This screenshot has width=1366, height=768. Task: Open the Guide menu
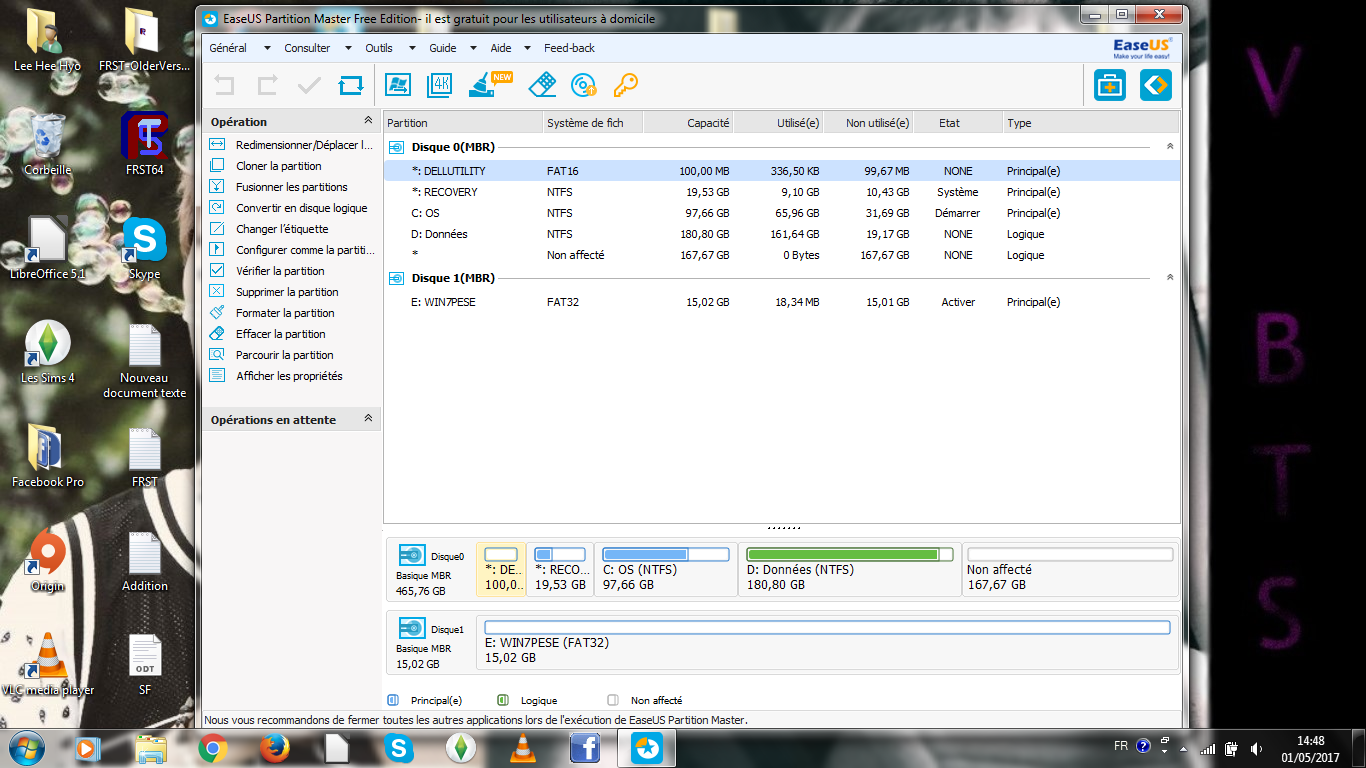coord(443,48)
